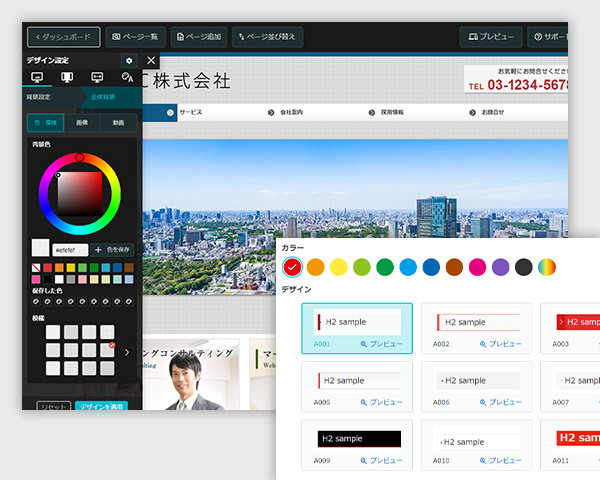Click the hue ring handle on color wheel
The width and height of the screenshot is (600, 480).
coord(80,157)
